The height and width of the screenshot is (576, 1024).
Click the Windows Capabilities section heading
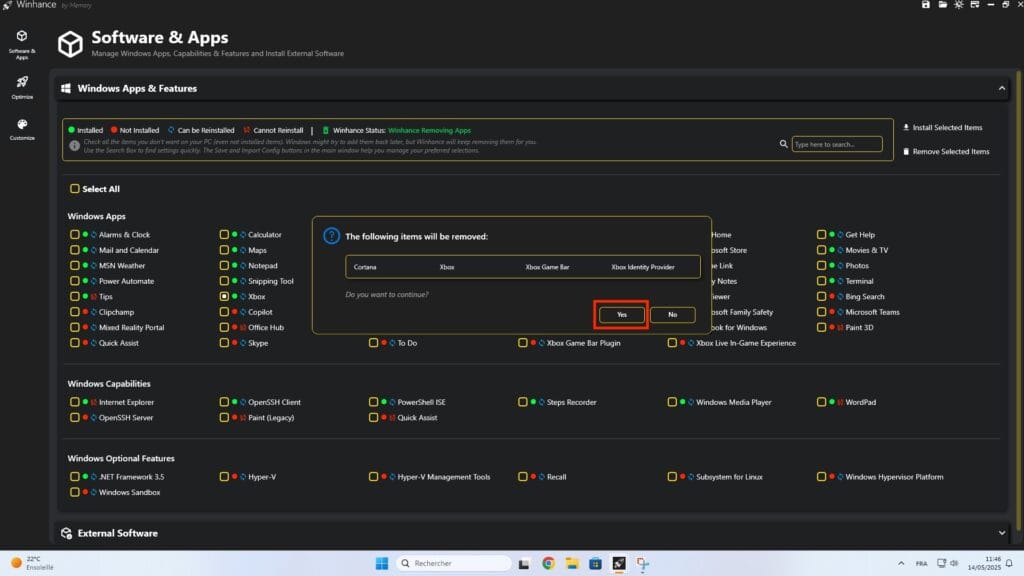pyautogui.click(x=107, y=383)
